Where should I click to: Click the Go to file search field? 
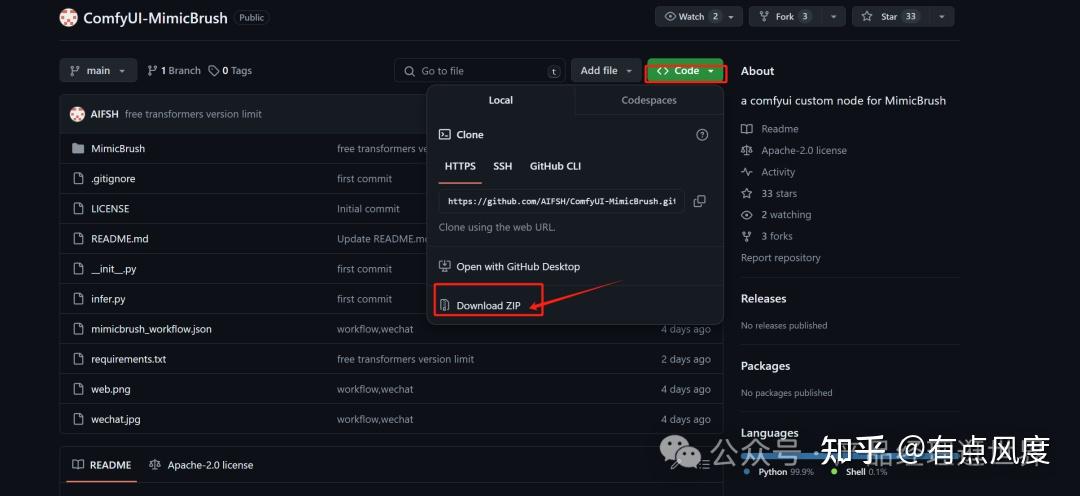480,71
